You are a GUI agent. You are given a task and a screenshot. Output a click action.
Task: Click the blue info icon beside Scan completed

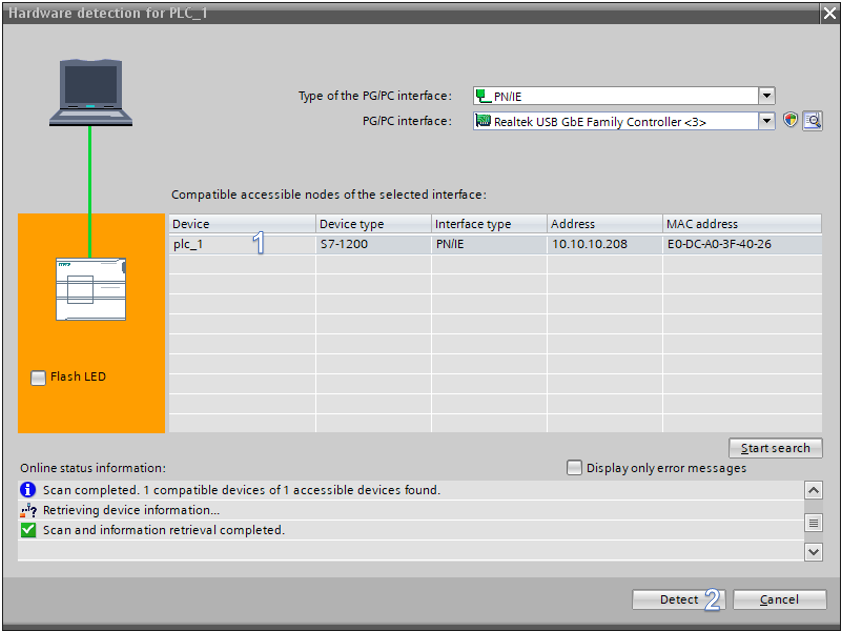28,490
